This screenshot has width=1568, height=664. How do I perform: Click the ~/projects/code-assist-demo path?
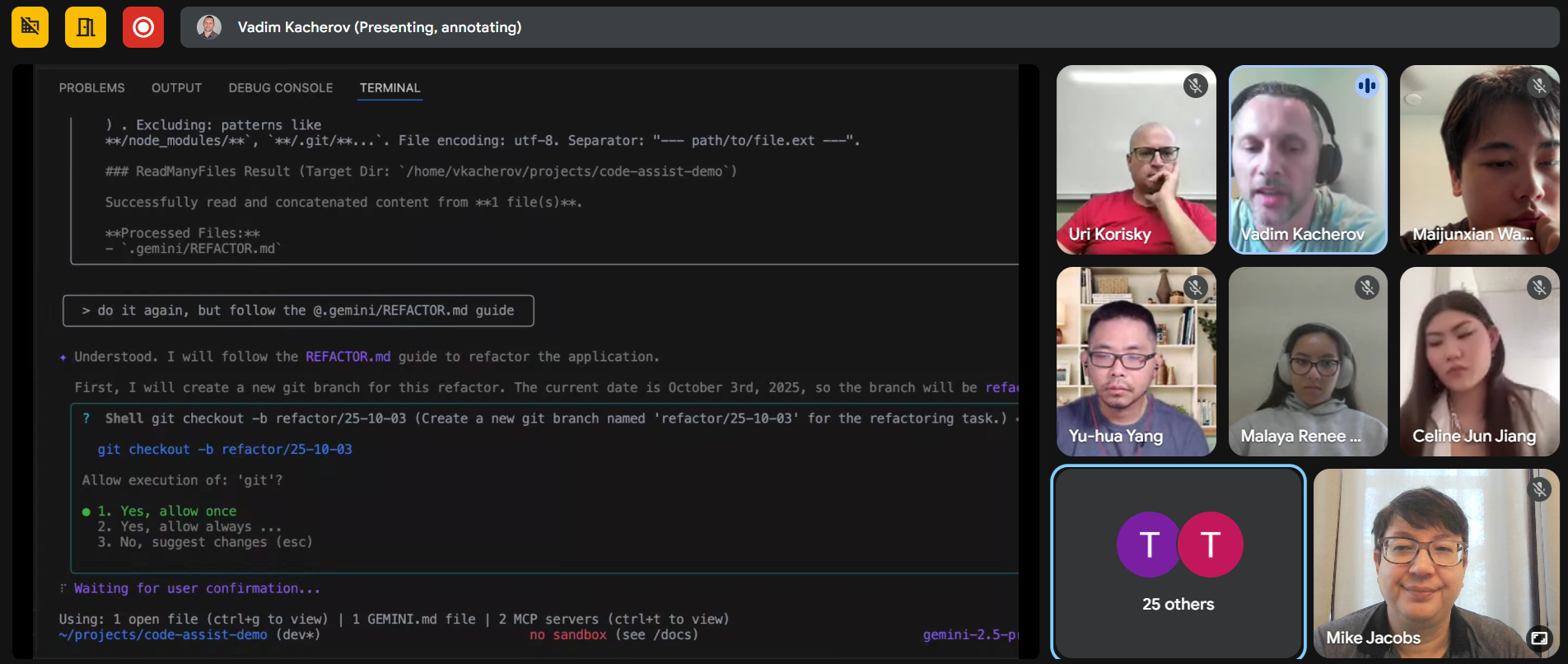tap(163, 635)
